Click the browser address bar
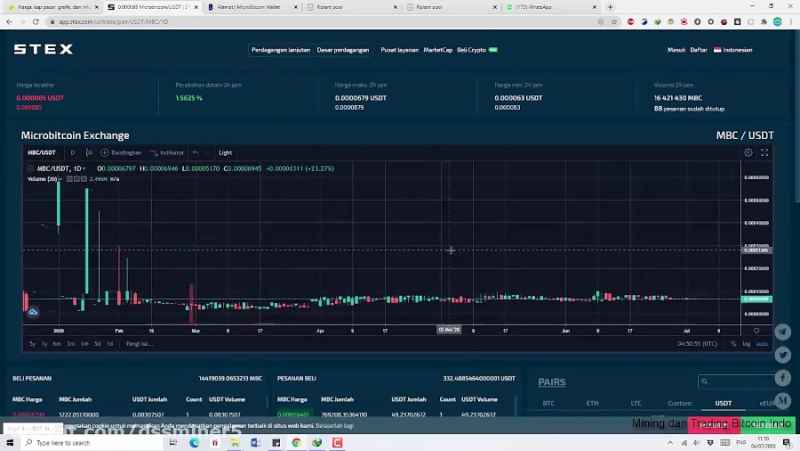The height and width of the screenshot is (451, 800). pyautogui.click(x=327, y=21)
